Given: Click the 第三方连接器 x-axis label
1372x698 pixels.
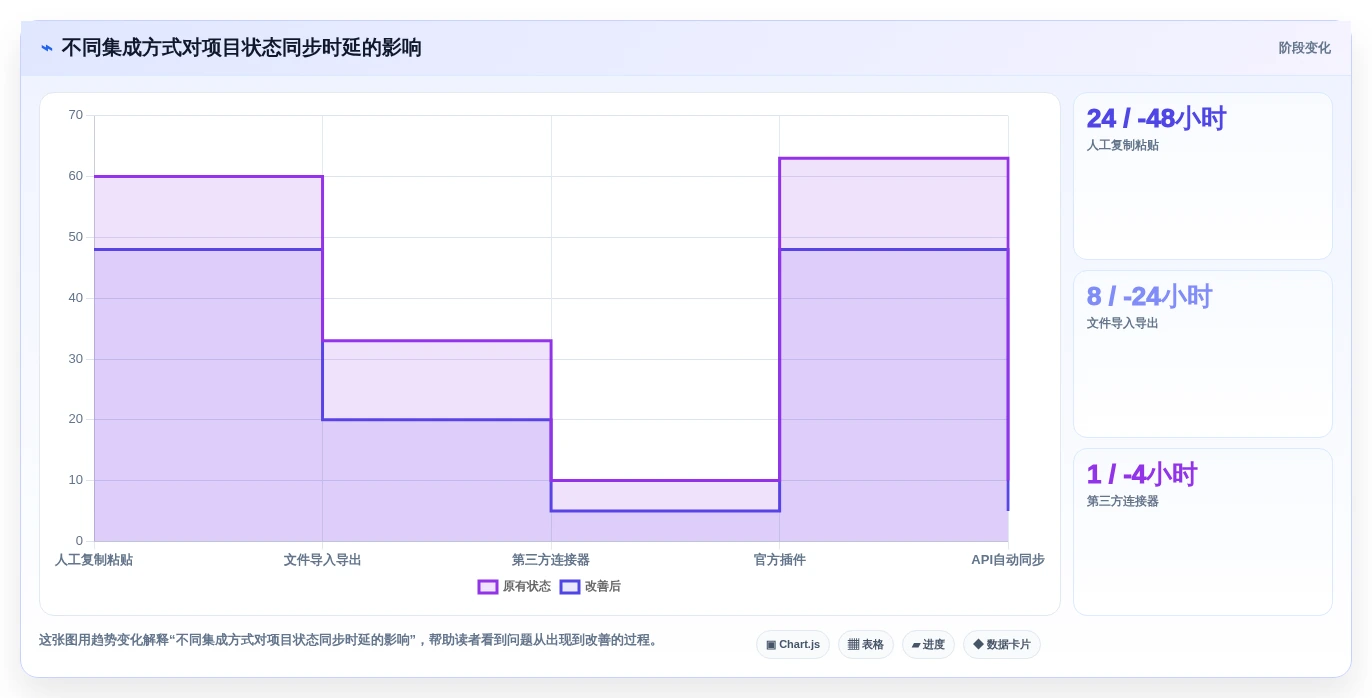Looking at the screenshot, I should [x=551, y=560].
